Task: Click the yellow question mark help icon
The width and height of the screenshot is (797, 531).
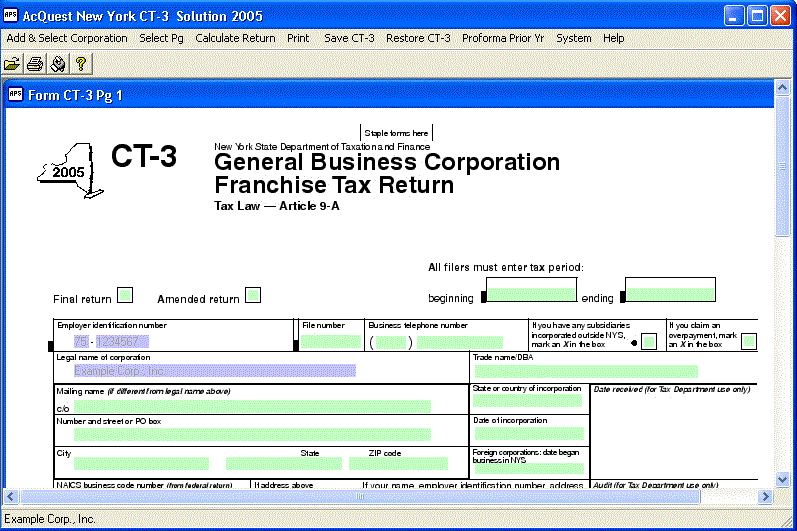Action: pos(80,64)
